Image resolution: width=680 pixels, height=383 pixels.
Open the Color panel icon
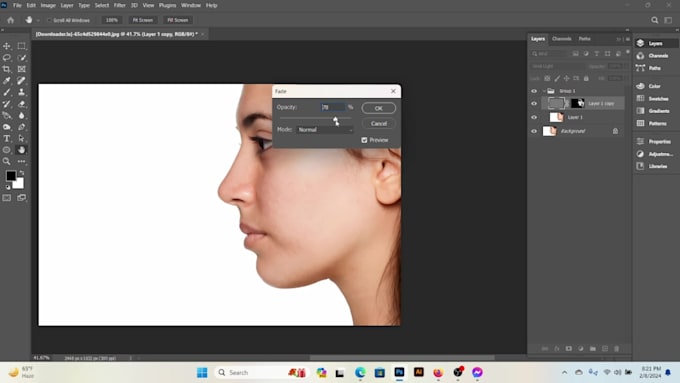coord(640,86)
